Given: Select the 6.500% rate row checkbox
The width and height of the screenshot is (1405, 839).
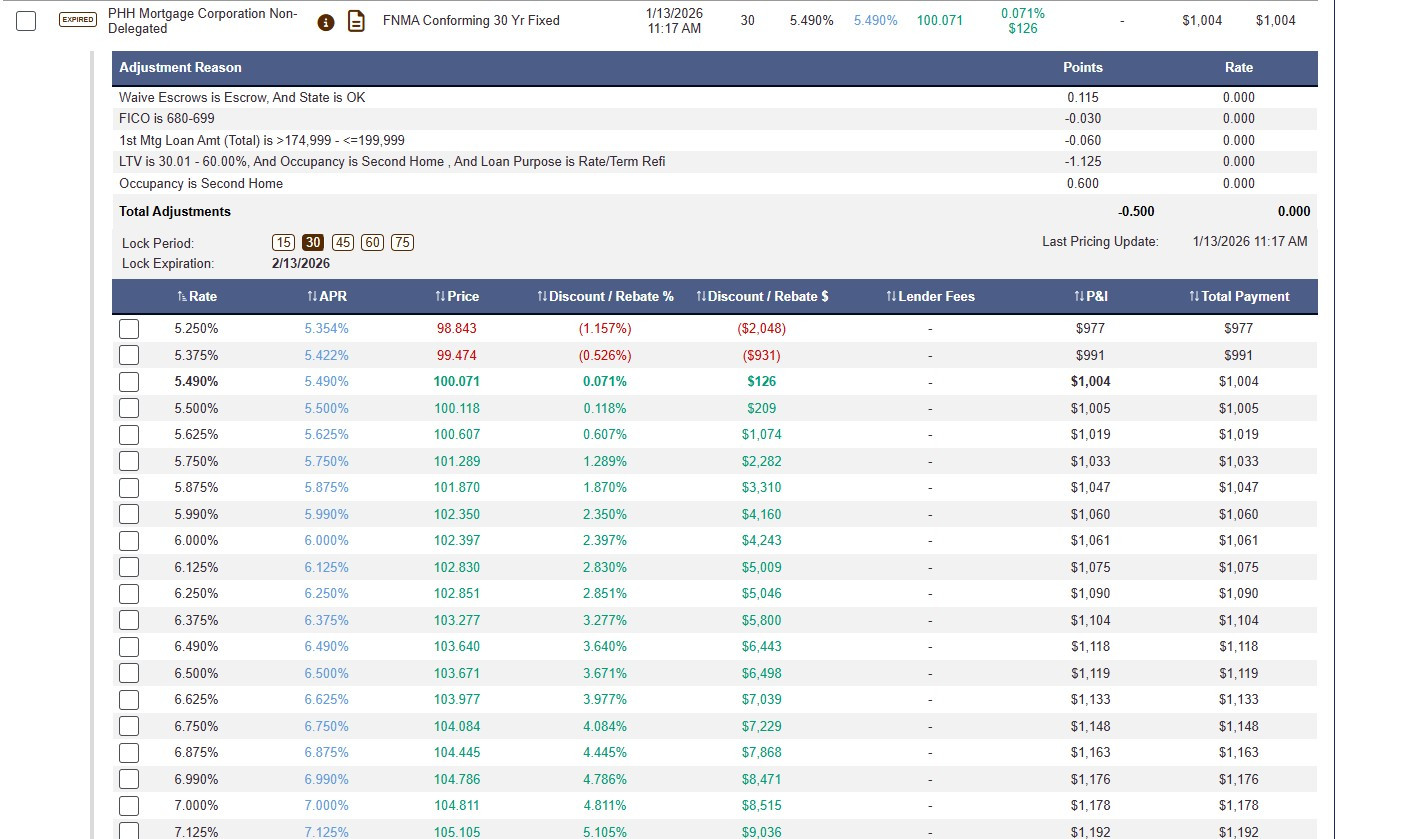Looking at the screenshot, I should [x=129, y=673].
